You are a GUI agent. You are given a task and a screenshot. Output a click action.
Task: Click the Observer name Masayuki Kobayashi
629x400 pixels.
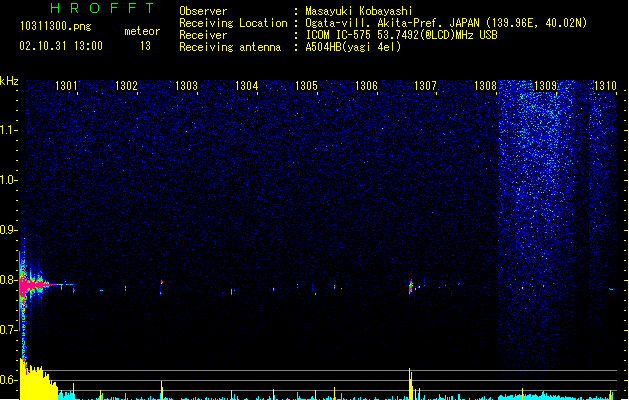359,11
